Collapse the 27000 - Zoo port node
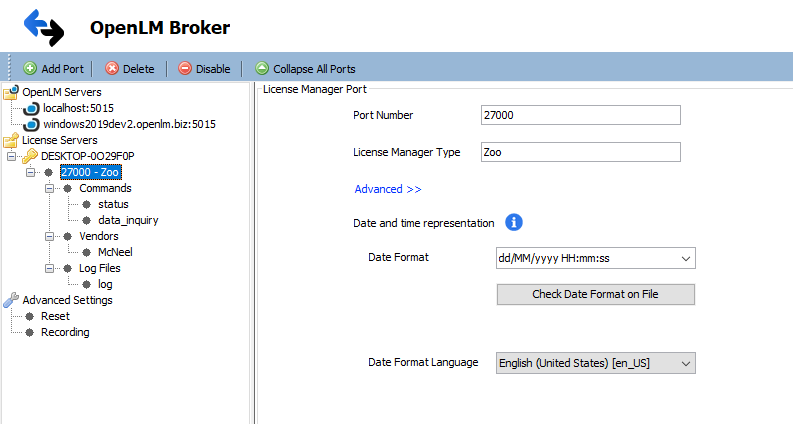The height and width of the screenshot is (424, 793). [31, 172]
